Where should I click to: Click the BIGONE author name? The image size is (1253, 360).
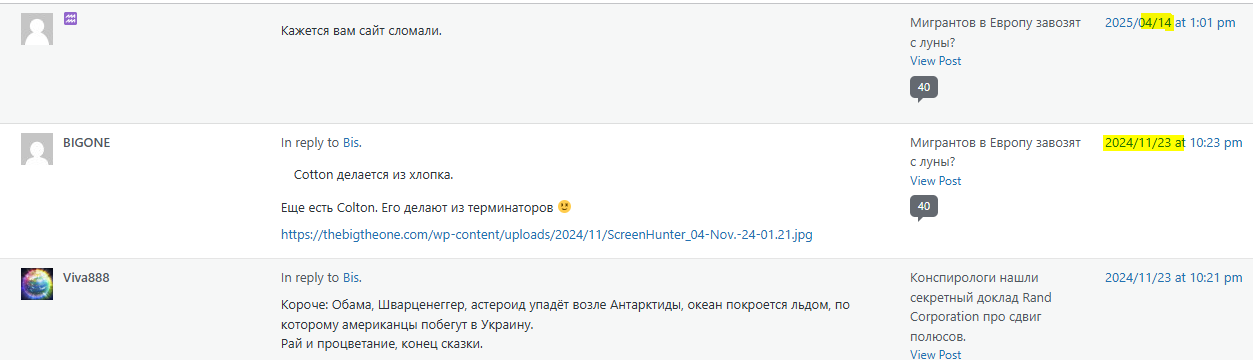(x=87, y=142)
